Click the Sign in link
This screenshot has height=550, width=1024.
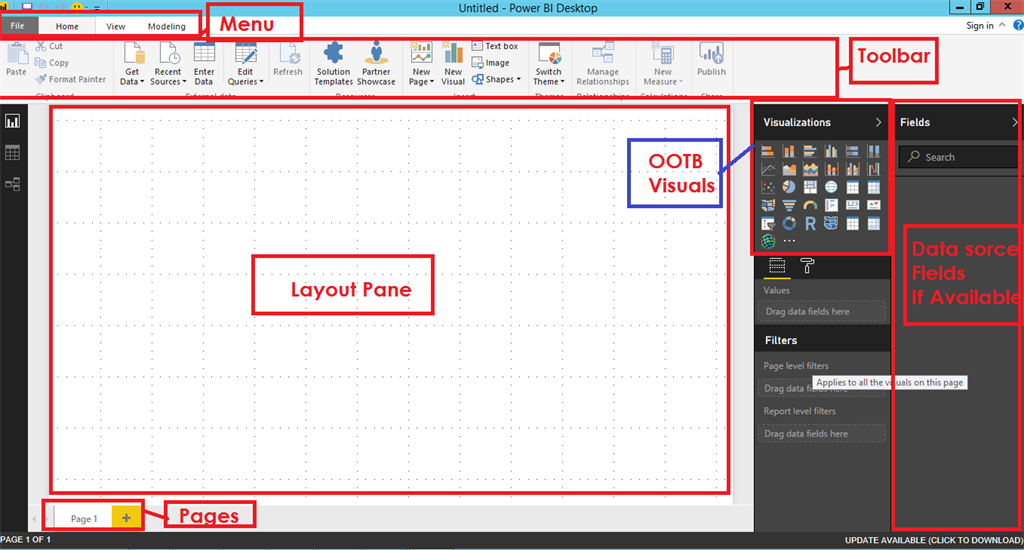pyautogui.click(x=980, y=25)
